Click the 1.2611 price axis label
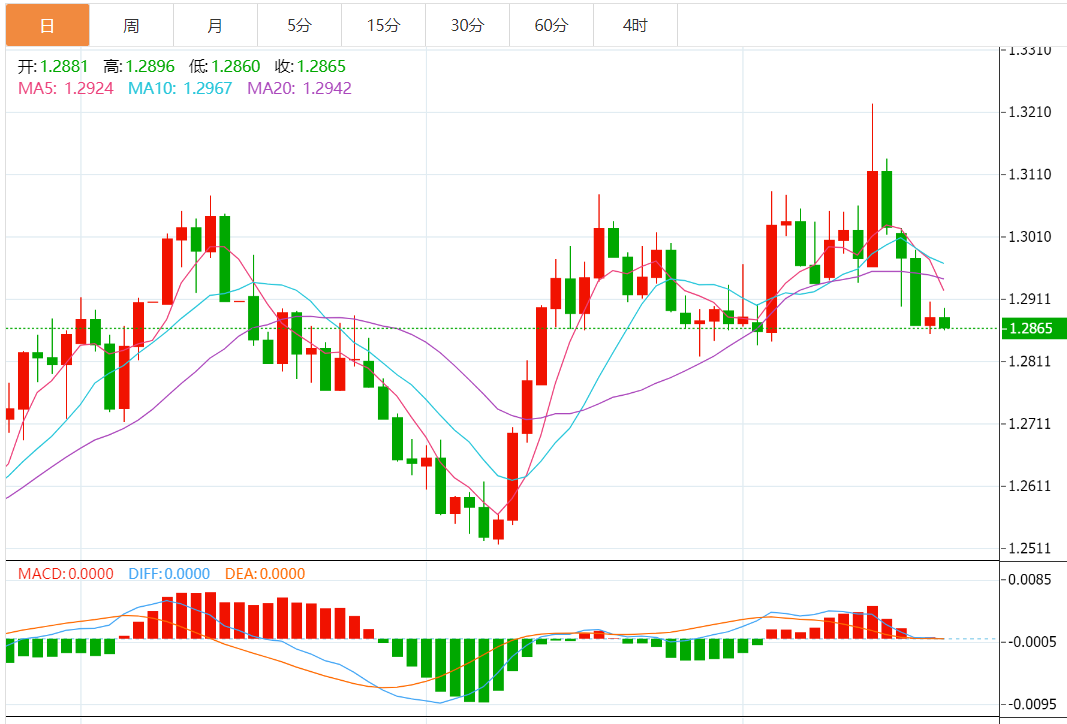1067x724 pixels. click(x=1032, y=486)
